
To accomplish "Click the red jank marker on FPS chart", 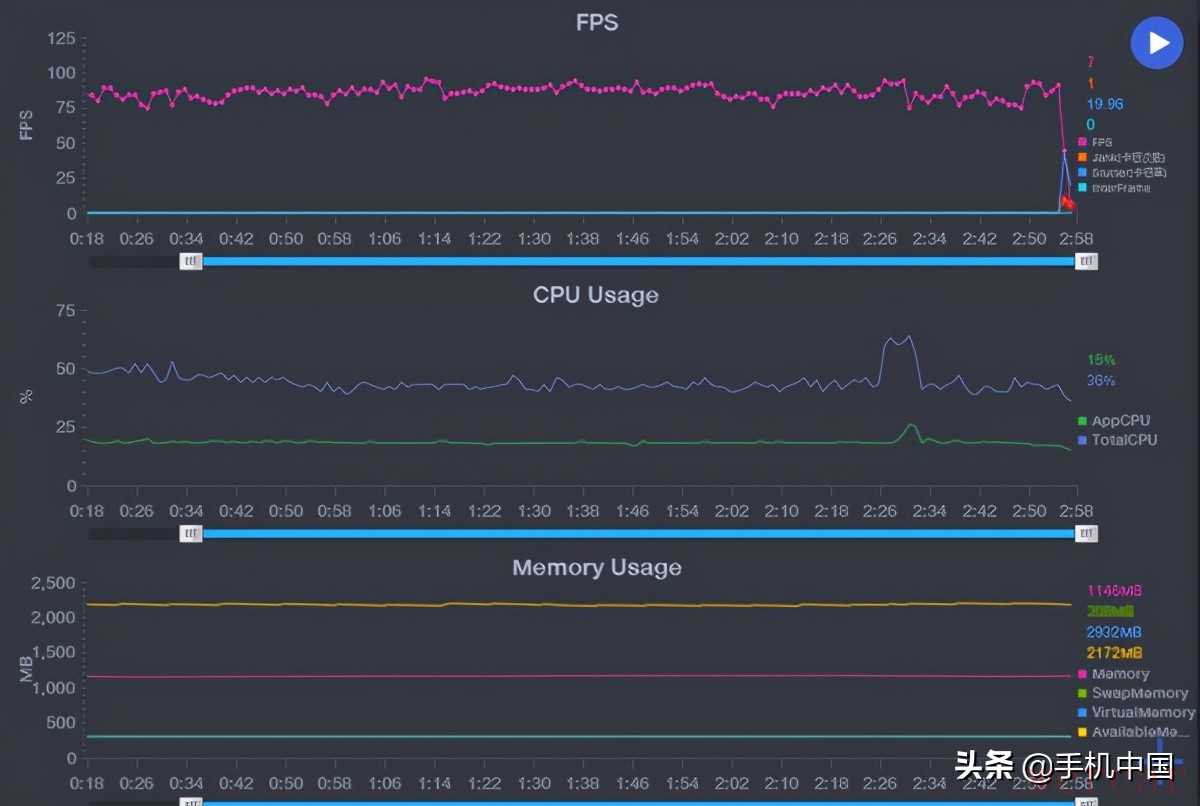I will point(1068,203).
